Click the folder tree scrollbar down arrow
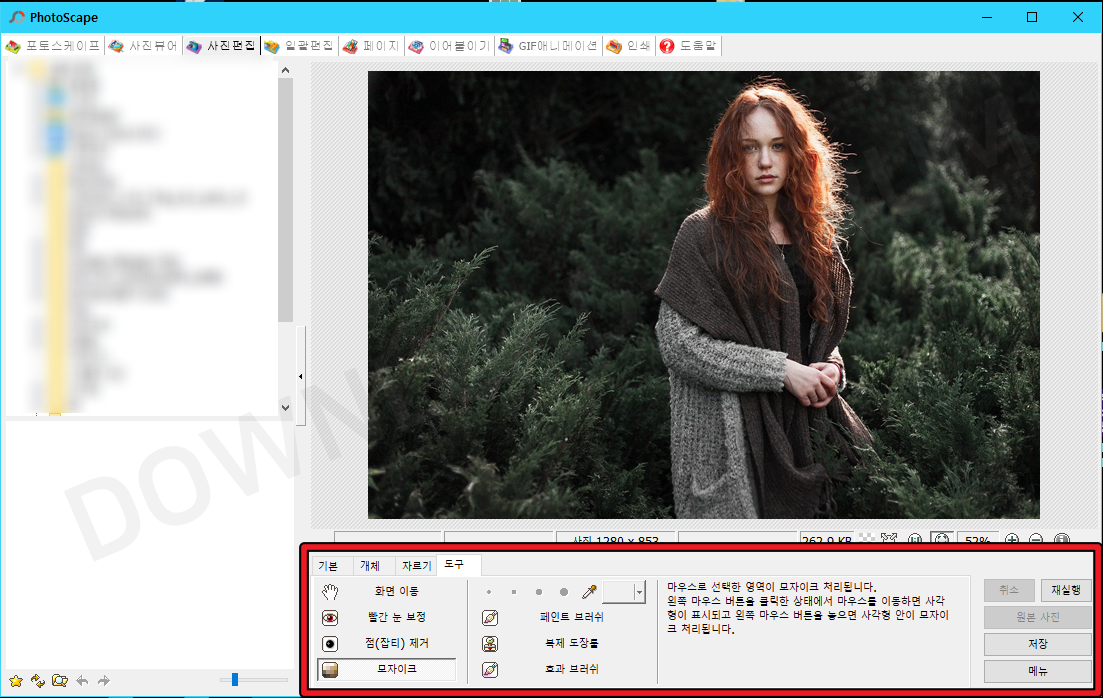Viewport: 1103px width, 698px height. (285, 407)
